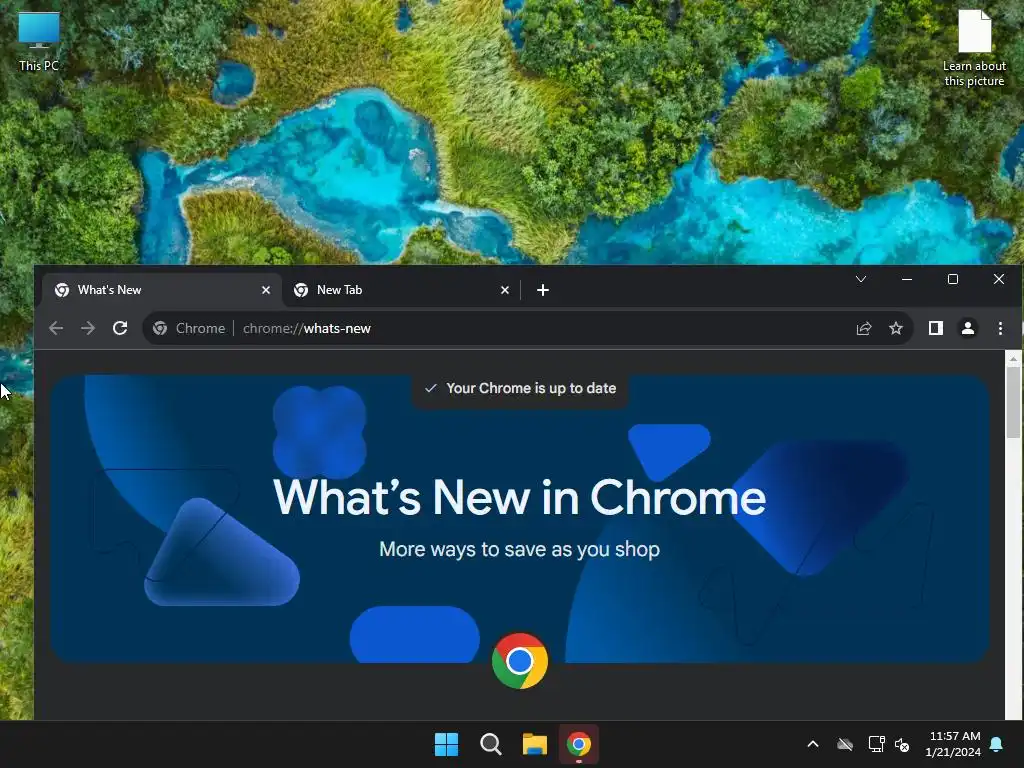The height and width of the screenshot is (768, 1024).
Task: Click Chrome icon in taskbar
Action: point(579,744)
